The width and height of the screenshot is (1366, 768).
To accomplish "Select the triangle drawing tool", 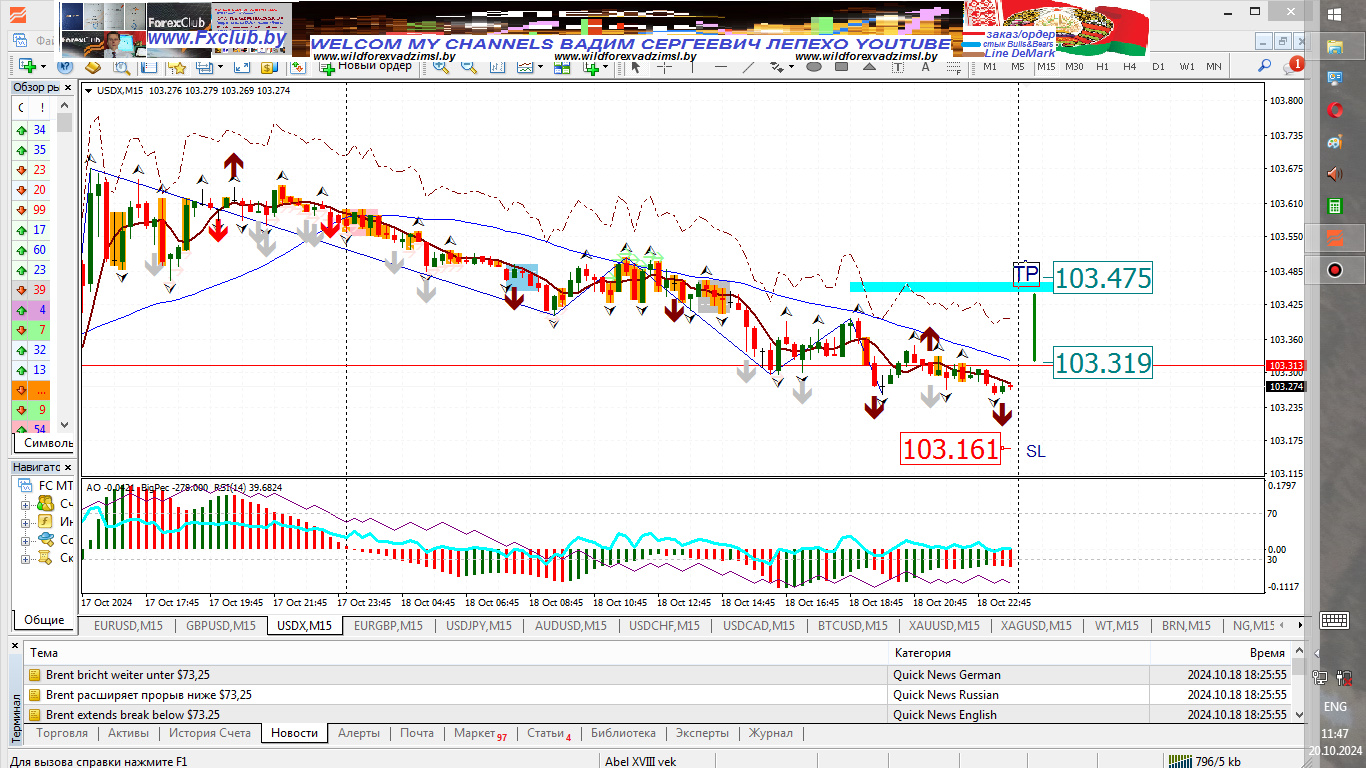I will click(870, 67).
